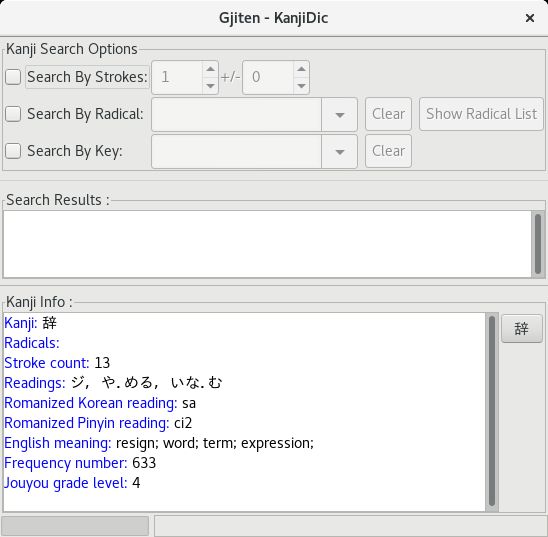Image resolution: width=548 pixels, height=537 pixels.
Task: Click 'Romanized Pinyin reading: ci2' line
Action: pos(98,423)
